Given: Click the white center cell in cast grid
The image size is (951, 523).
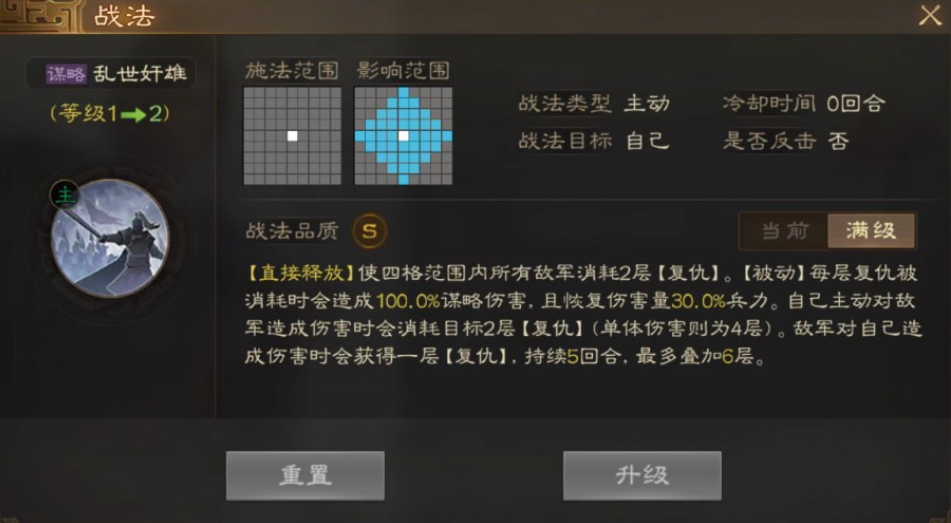Looking at the screenshot, I should [x=292, y=136].
